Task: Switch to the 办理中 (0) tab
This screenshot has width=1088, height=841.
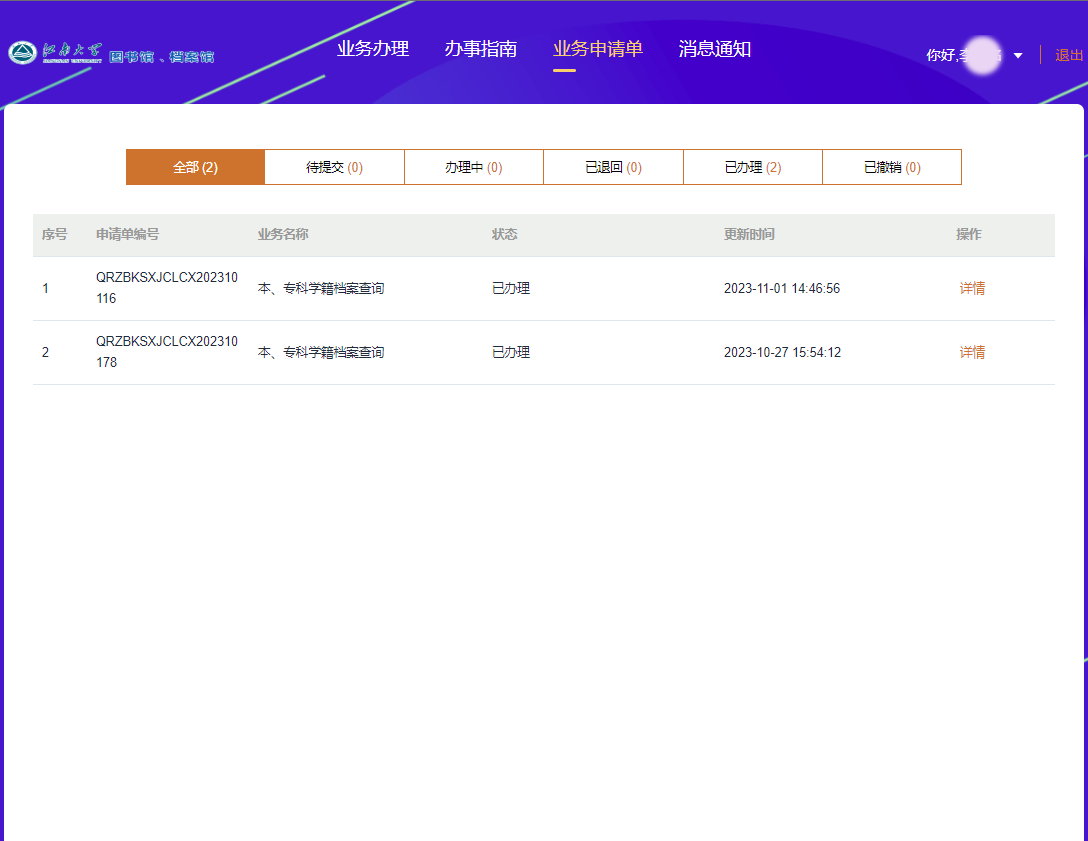Action: pyautogui.click(x=473, y=167)
